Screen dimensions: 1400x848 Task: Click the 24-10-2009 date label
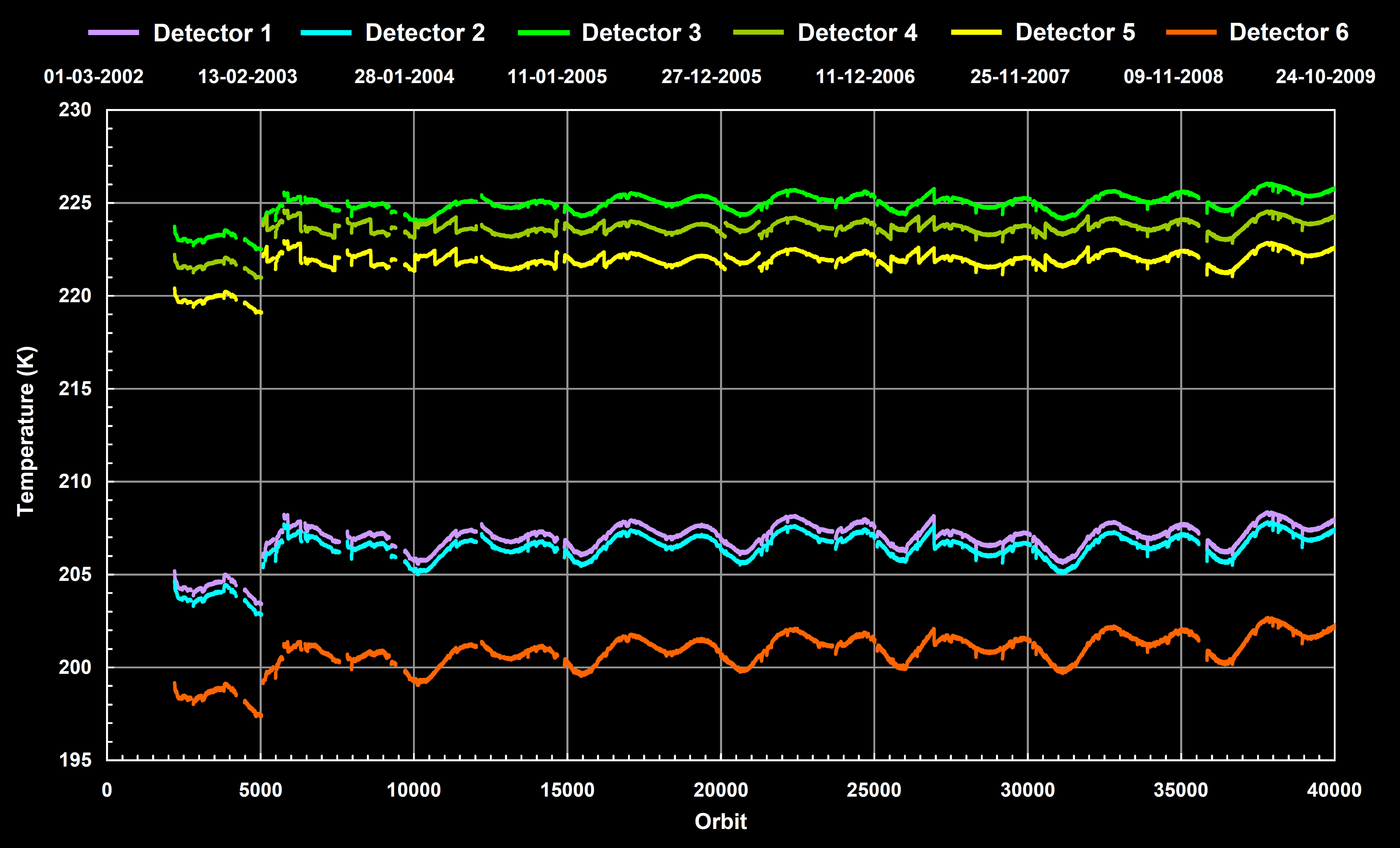(x=1325, y=76)
